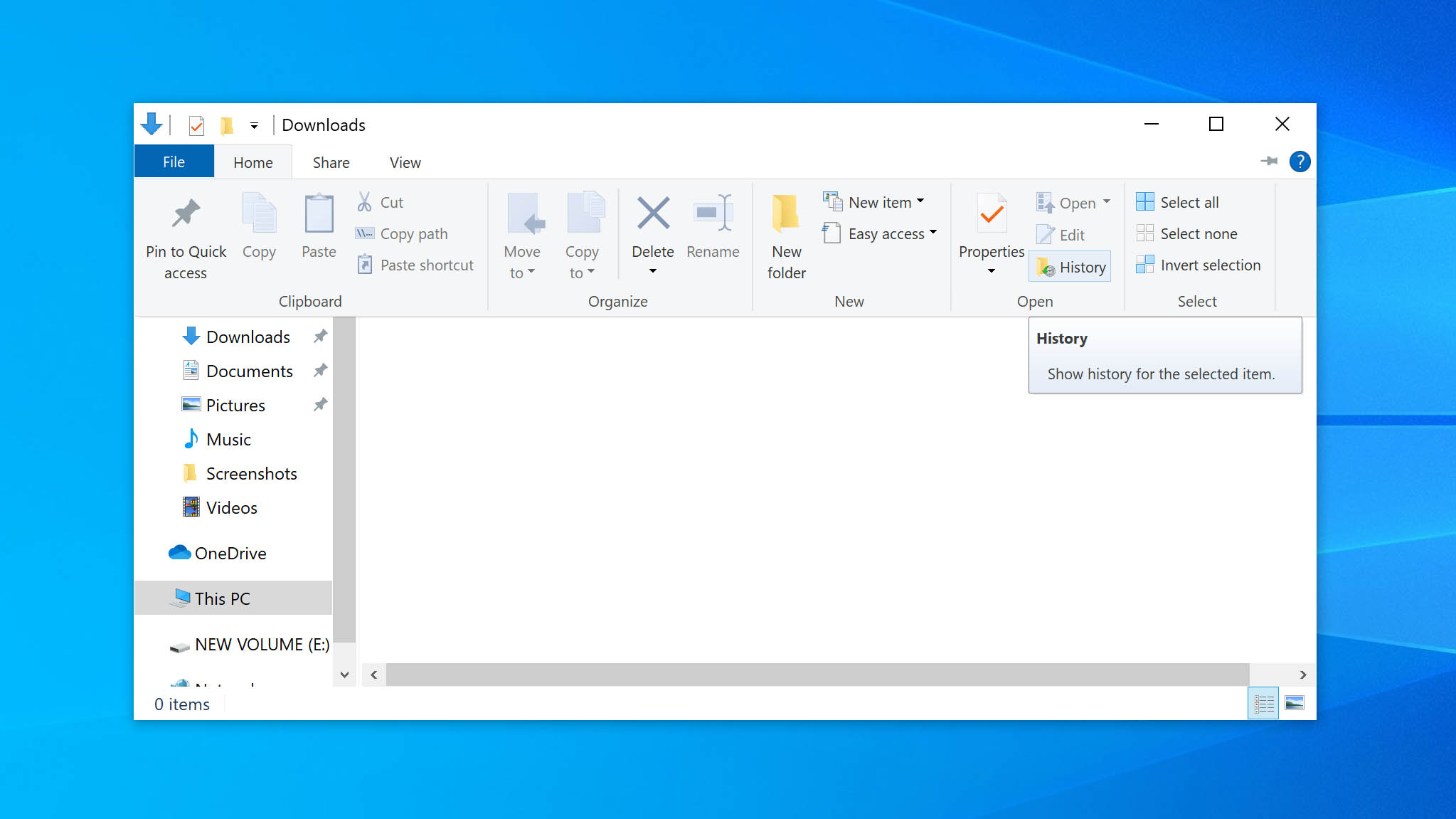Screen dimensions: 1456x819
Task: Click the Copy to icon
Action: tap(585, 212)
